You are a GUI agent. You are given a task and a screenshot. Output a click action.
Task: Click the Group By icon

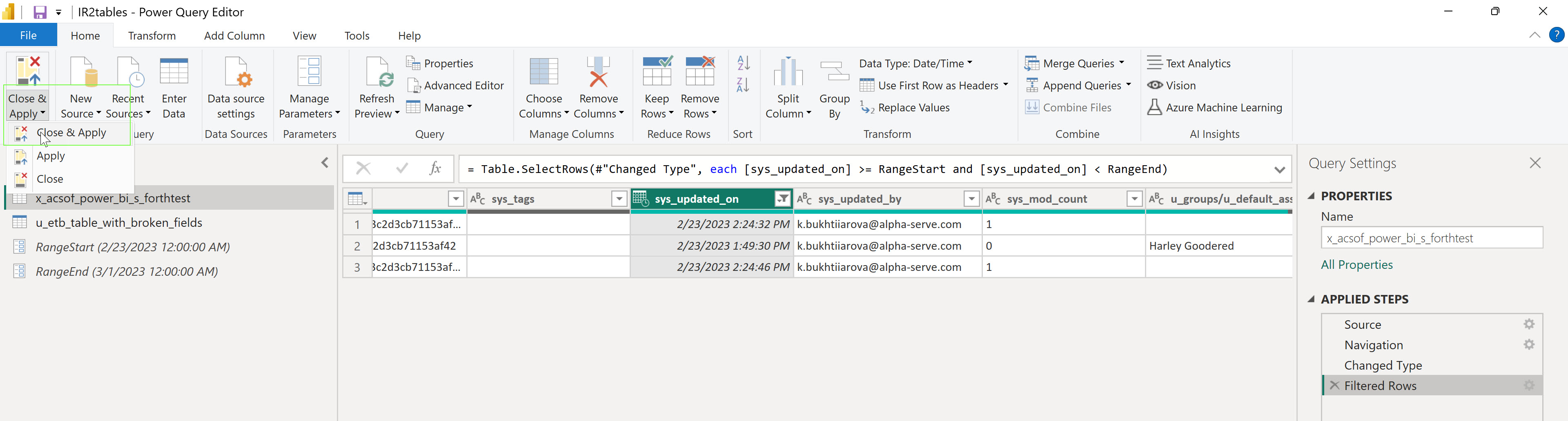834,73
